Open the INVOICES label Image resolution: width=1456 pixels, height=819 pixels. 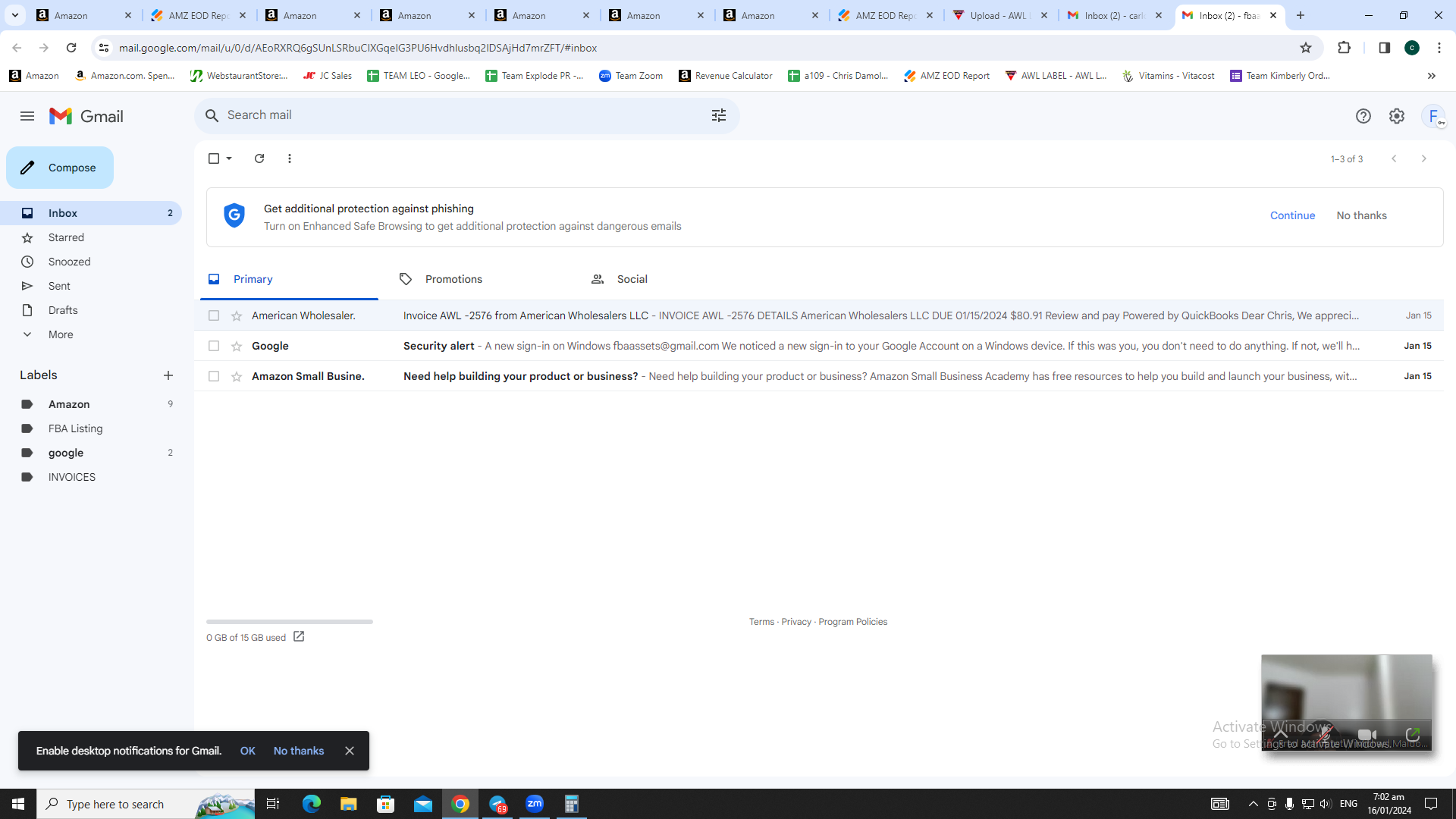click(x=91, y=477)
